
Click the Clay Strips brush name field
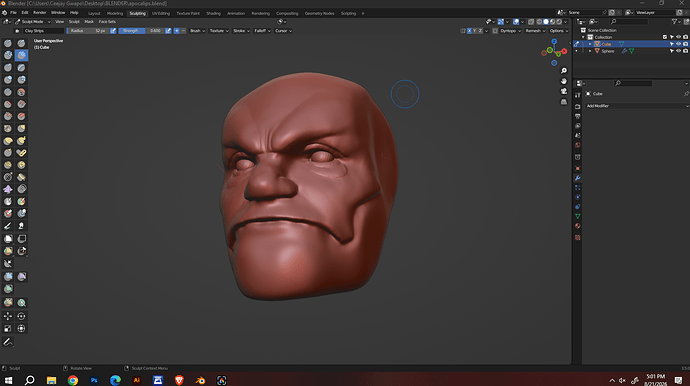(x=43, y=31)
